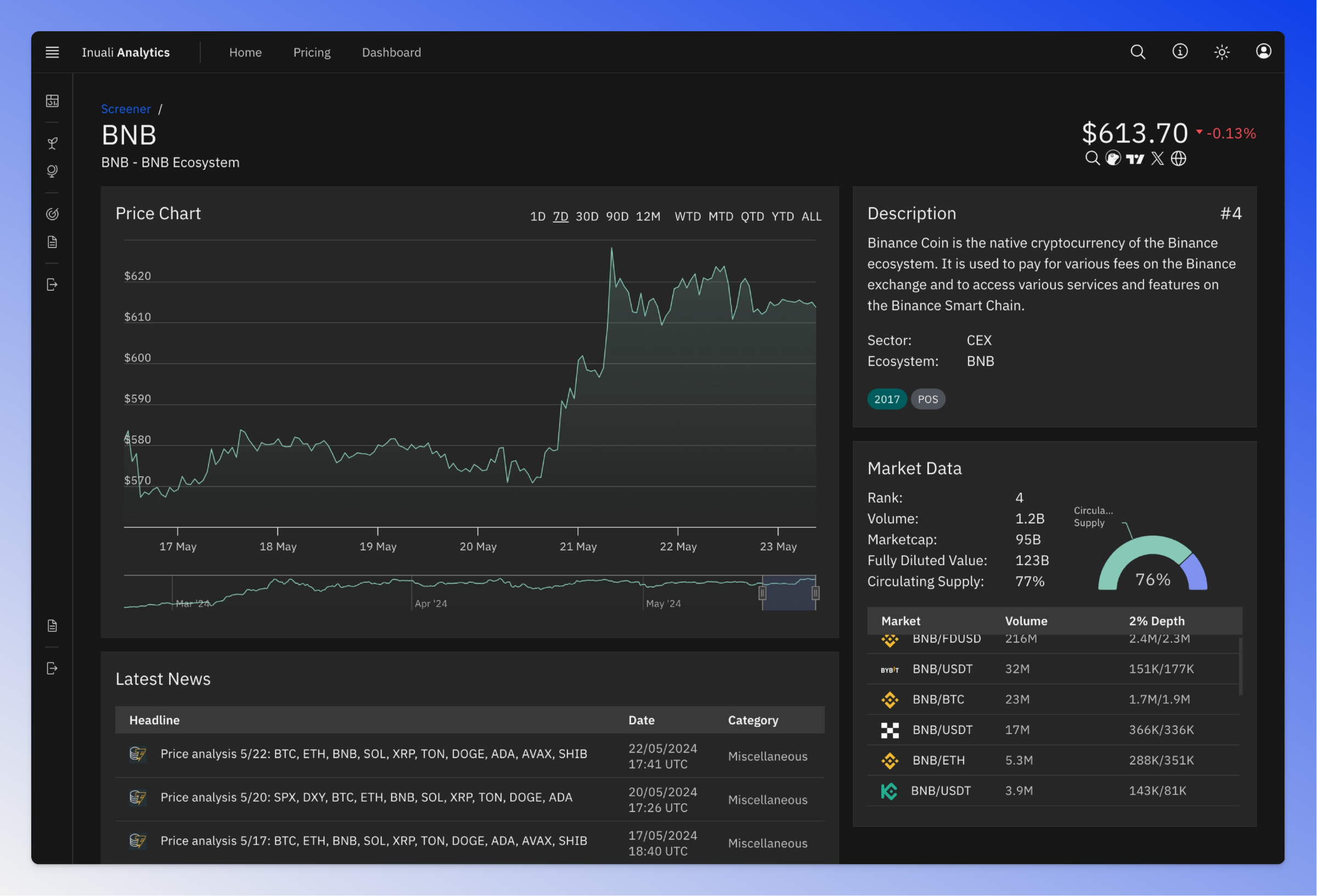
Task: Click the 1.7M/1.9M depth value
Action: pyautogui.click(x=1160, y=700)
